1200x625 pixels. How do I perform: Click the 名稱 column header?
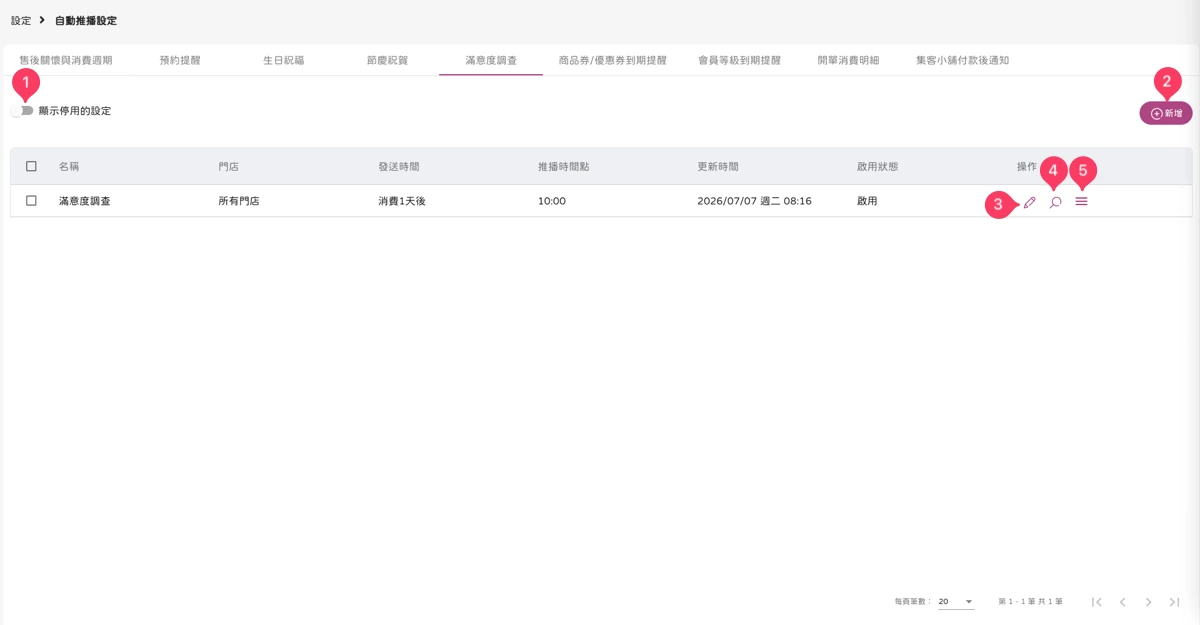click(69, 167)
